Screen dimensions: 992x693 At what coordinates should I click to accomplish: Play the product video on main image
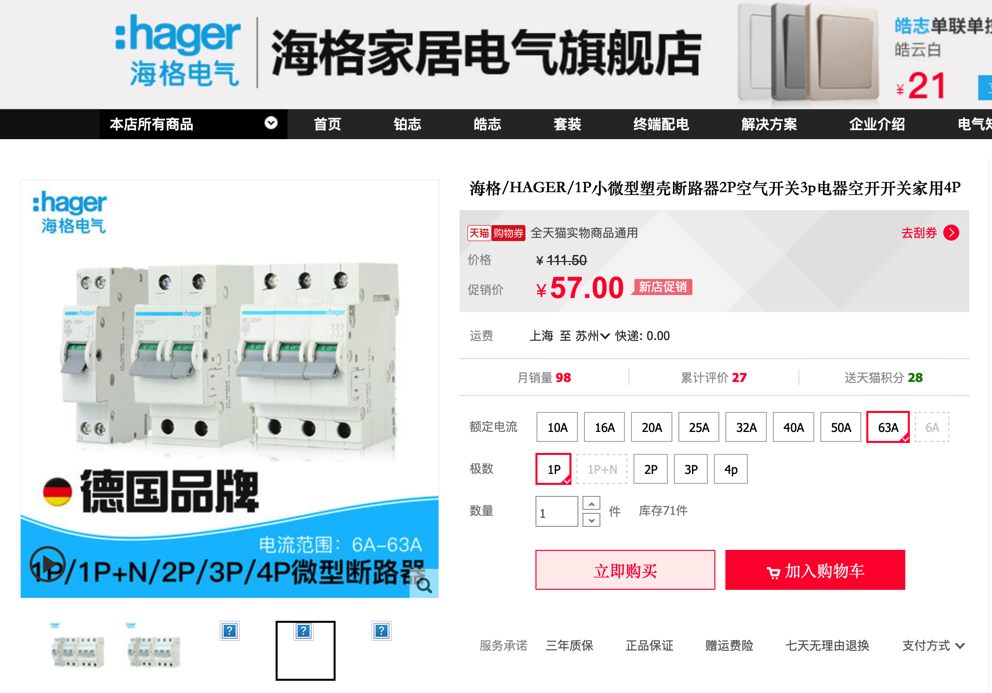(x=47, y=563)
